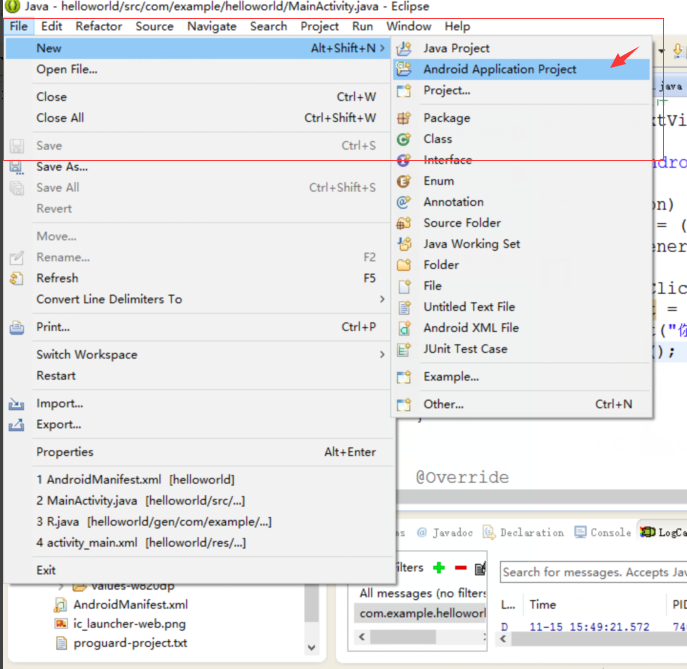
Task: Choose Open File... from File menu
Action: coord(198,69)
